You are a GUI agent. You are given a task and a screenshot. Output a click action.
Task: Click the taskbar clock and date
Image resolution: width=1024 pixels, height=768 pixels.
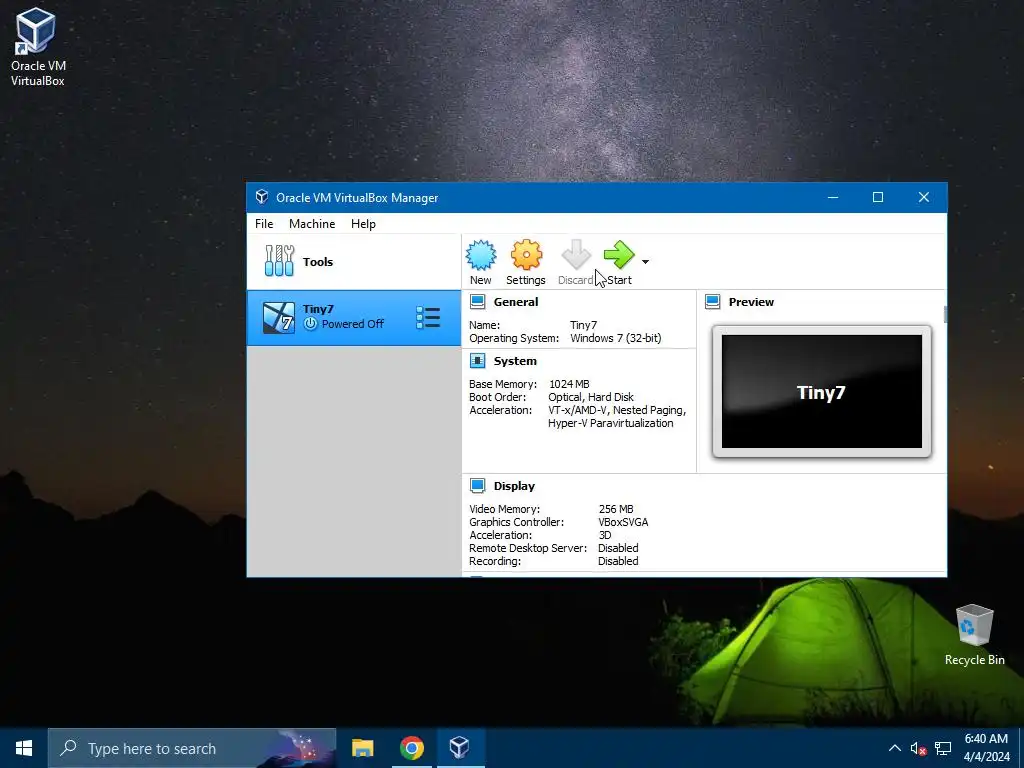987,748
